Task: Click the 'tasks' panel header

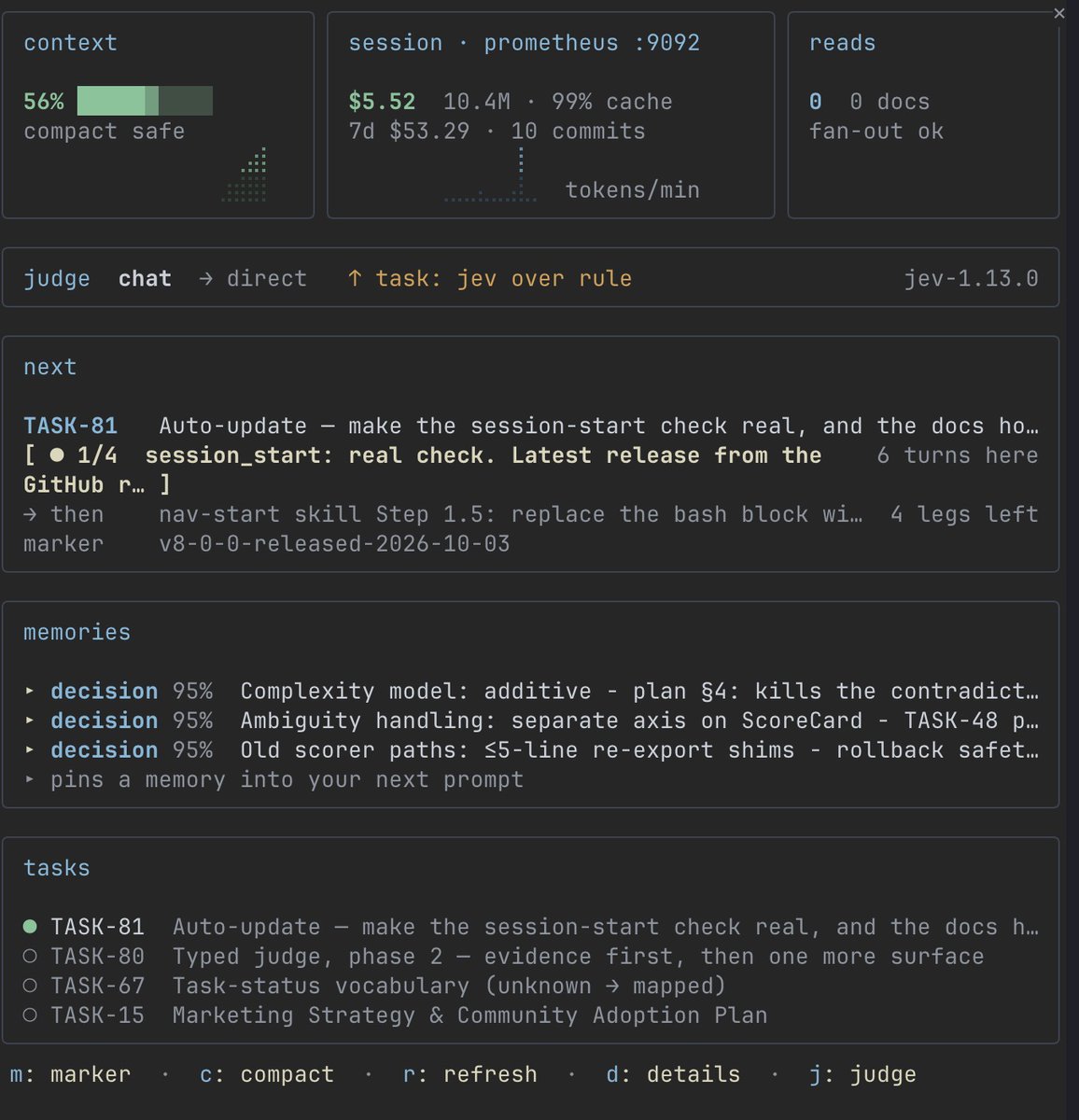Action: [56, 868]
